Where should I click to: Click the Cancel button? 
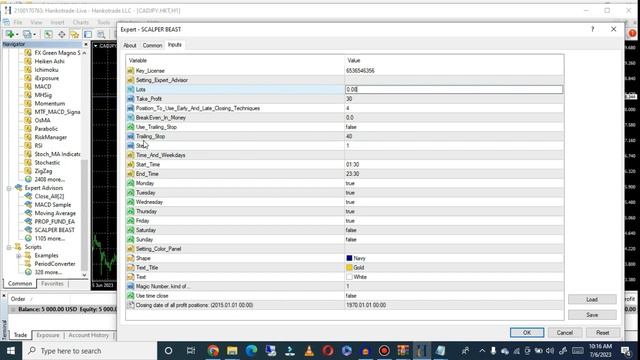point(565,333)
